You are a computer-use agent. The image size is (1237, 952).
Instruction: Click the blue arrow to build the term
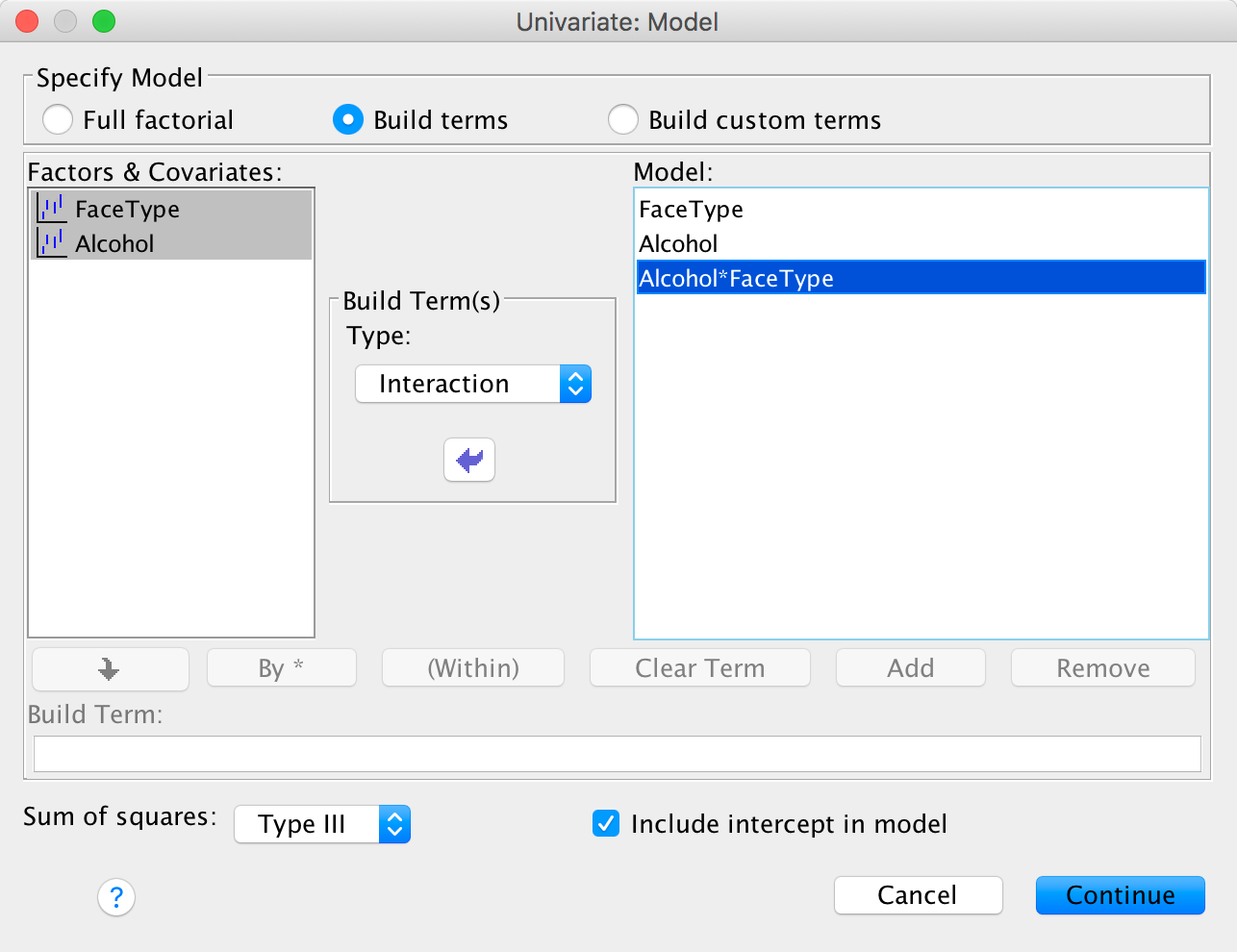point(469,460)
